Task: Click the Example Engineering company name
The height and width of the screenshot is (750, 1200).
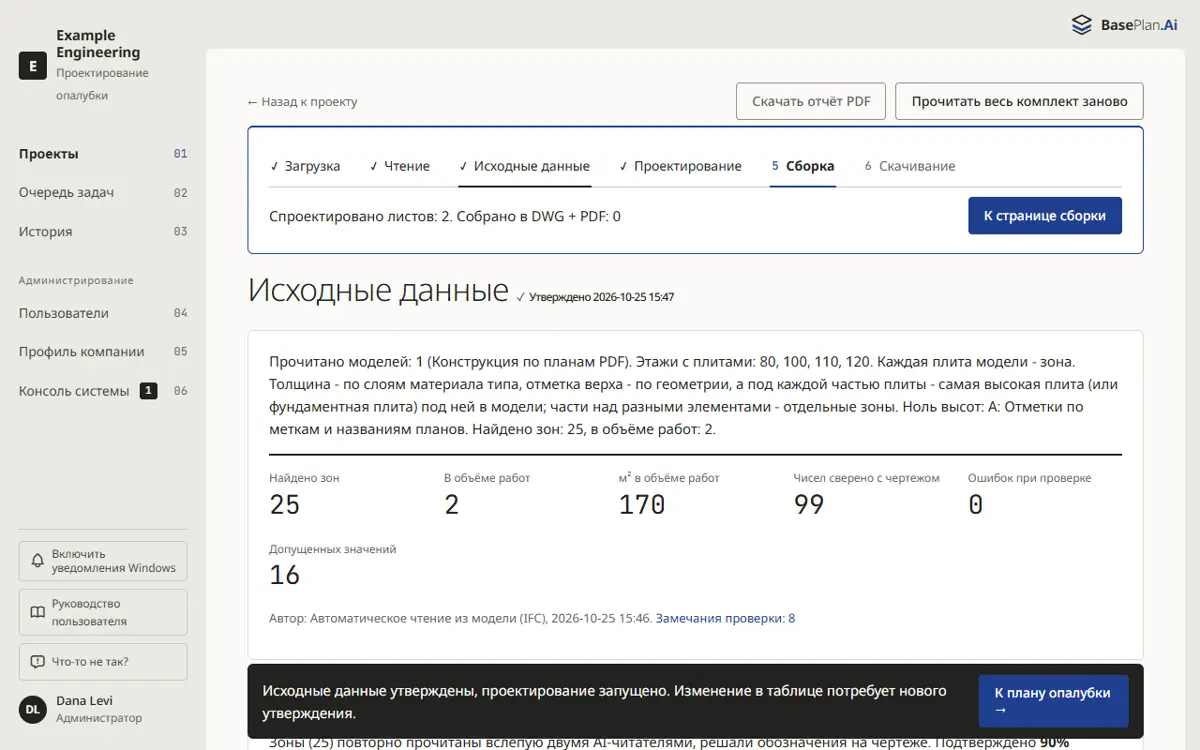Action: point(98,44)
